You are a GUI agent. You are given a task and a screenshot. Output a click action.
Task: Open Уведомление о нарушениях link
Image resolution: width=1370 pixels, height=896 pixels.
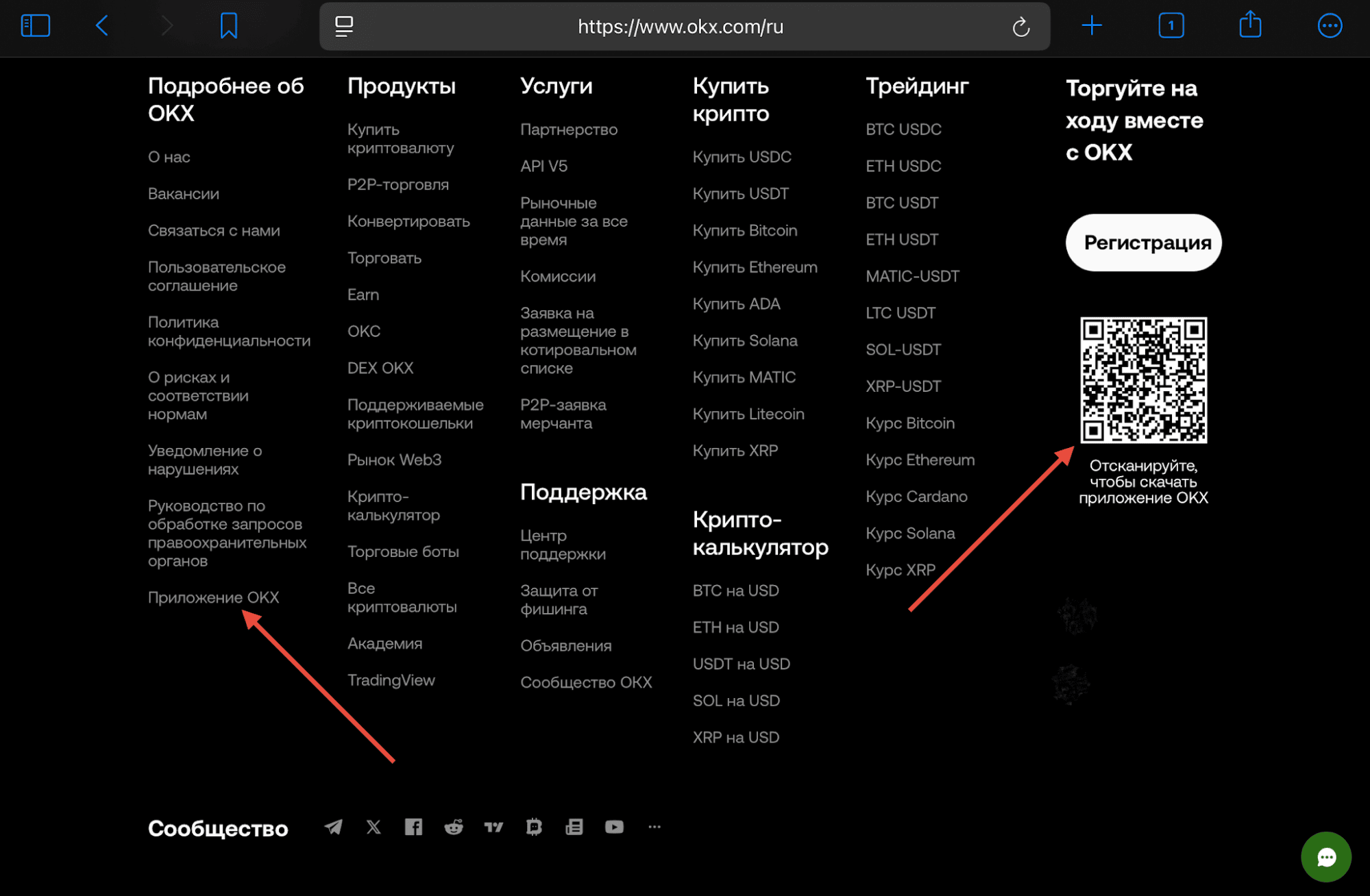[x=205, y=460]
